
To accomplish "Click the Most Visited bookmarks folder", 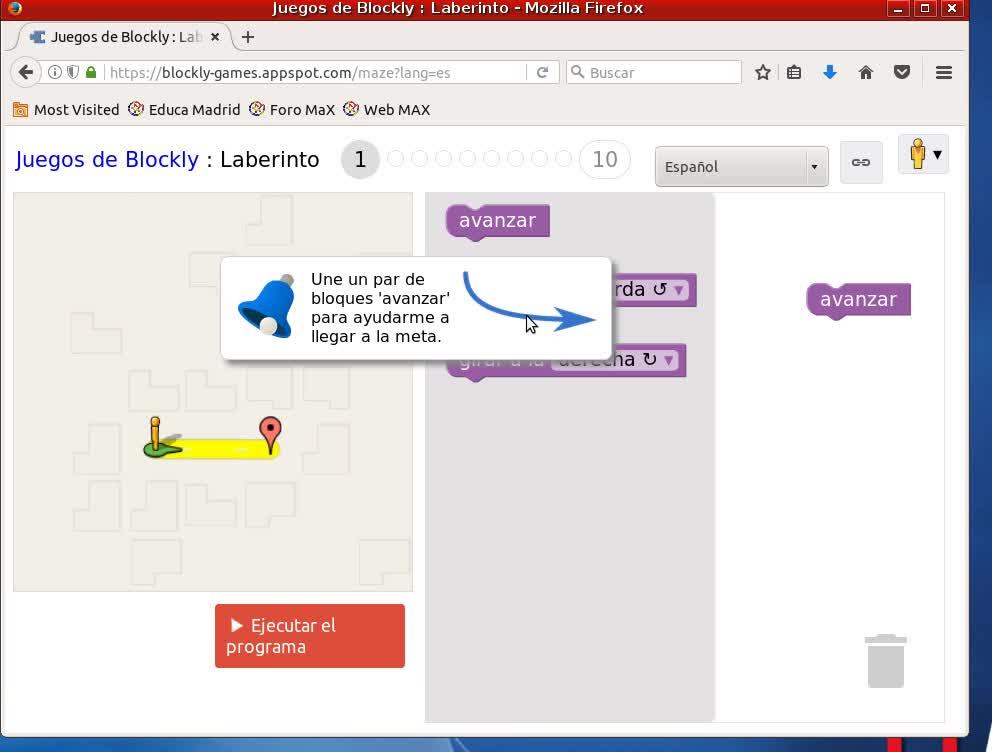I will coord(66,109).
